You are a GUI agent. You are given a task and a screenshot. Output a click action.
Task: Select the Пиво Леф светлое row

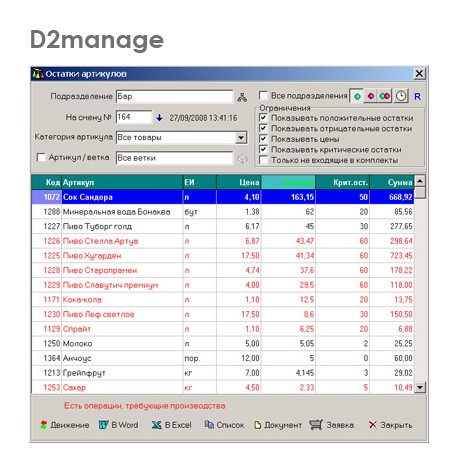pos(223,314)
